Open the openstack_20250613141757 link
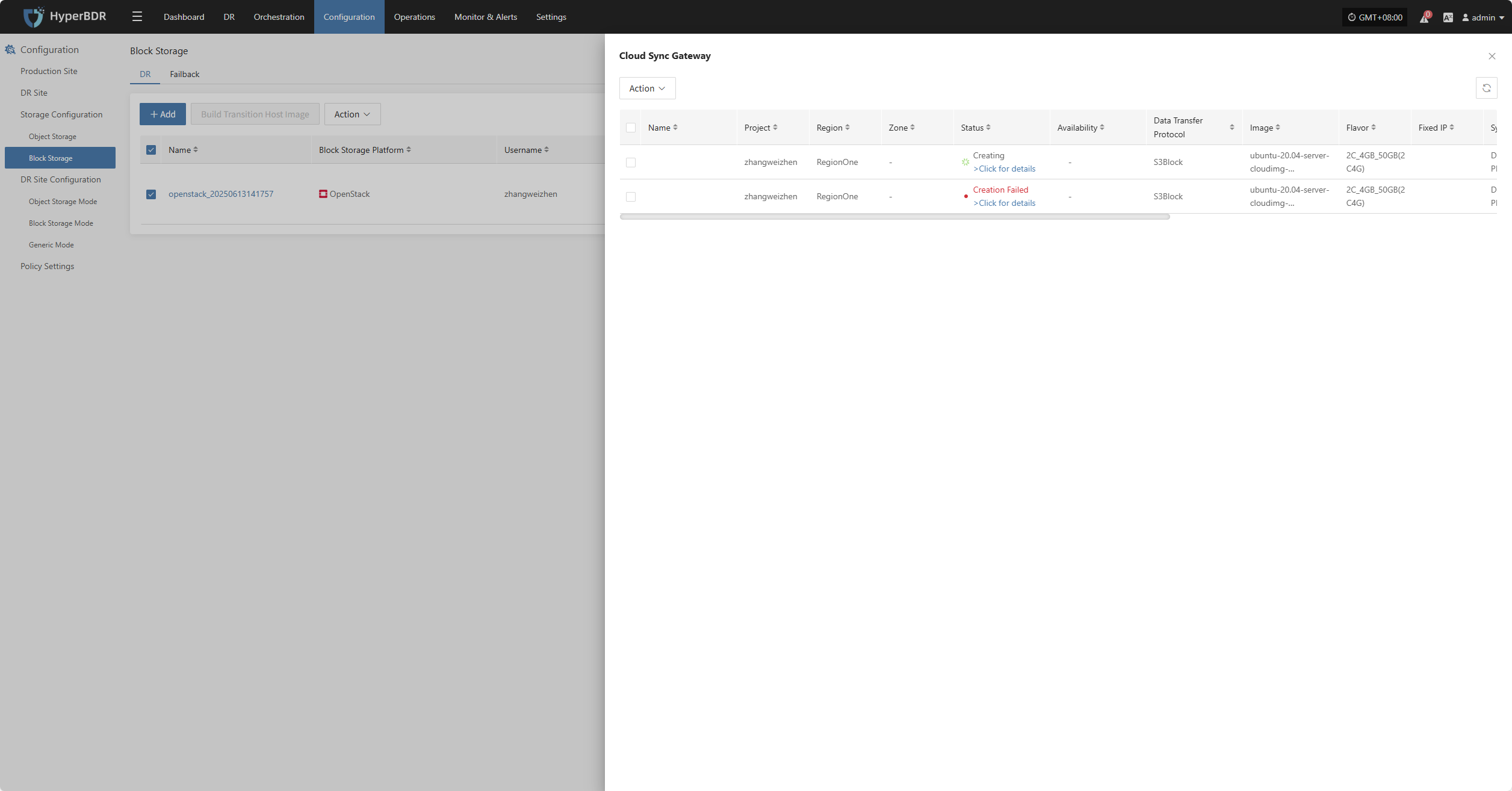The height and width of the screenshot is (791, 1512). click(221, 194)
